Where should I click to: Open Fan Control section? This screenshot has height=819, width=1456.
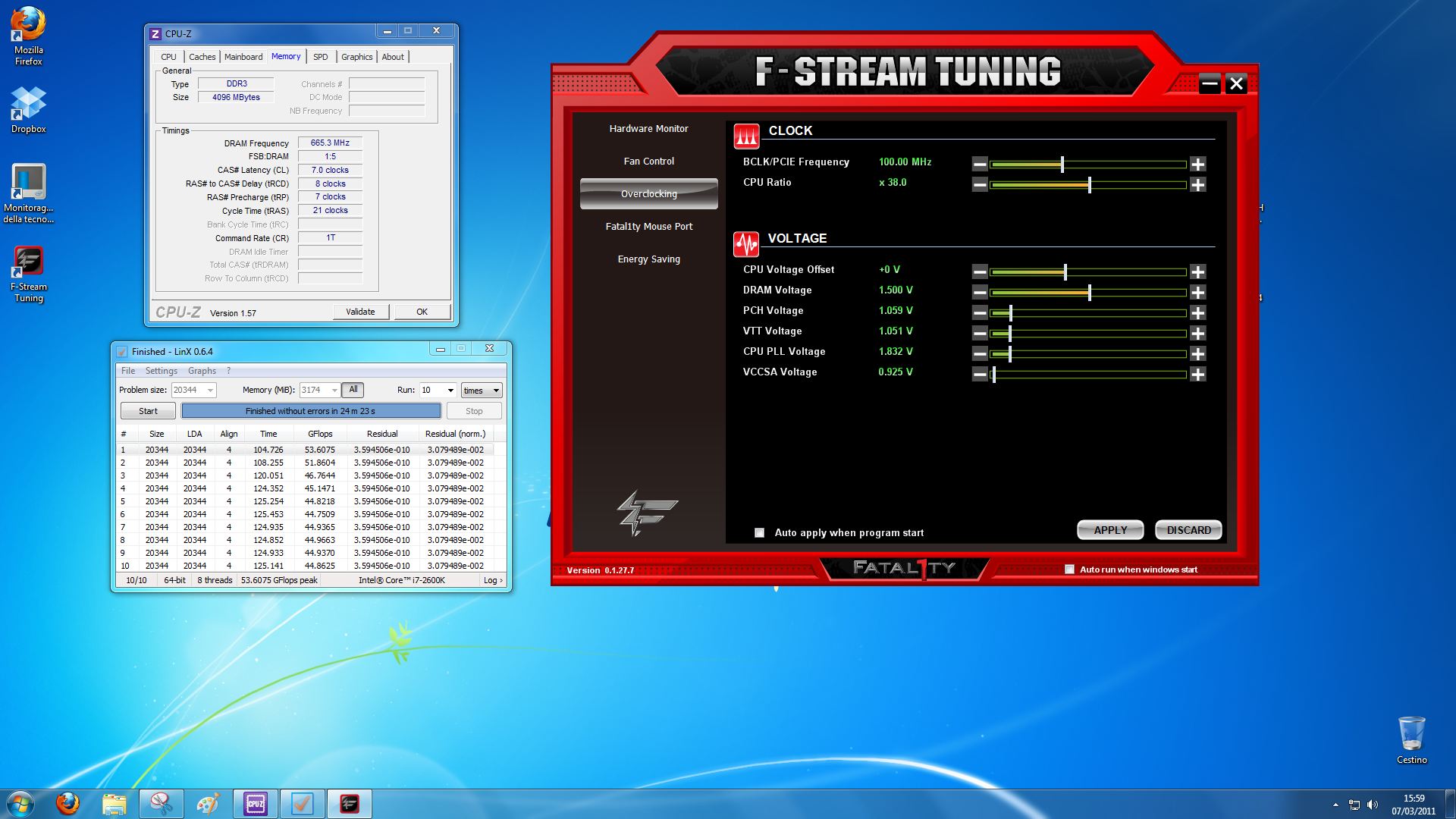(648, 162)
